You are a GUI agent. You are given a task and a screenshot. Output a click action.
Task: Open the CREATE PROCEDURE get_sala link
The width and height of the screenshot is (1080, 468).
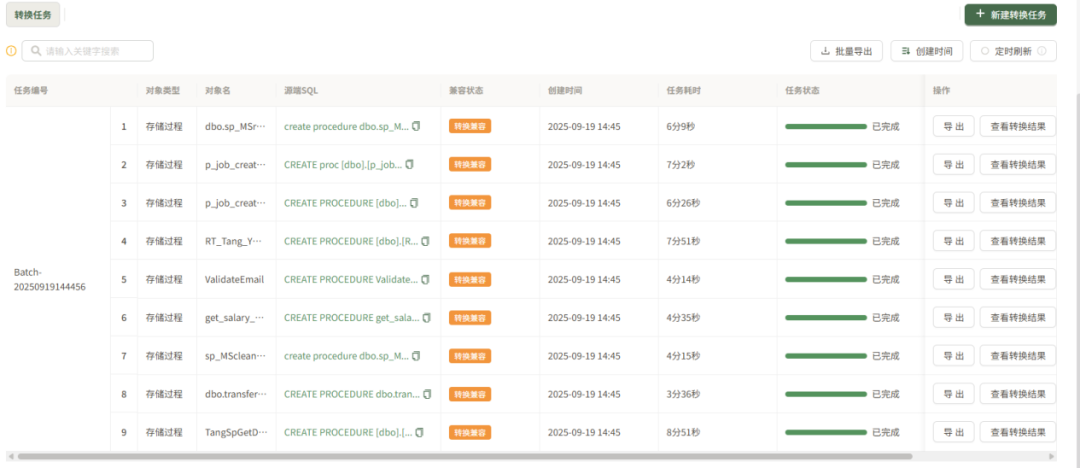tap(352, 318)
